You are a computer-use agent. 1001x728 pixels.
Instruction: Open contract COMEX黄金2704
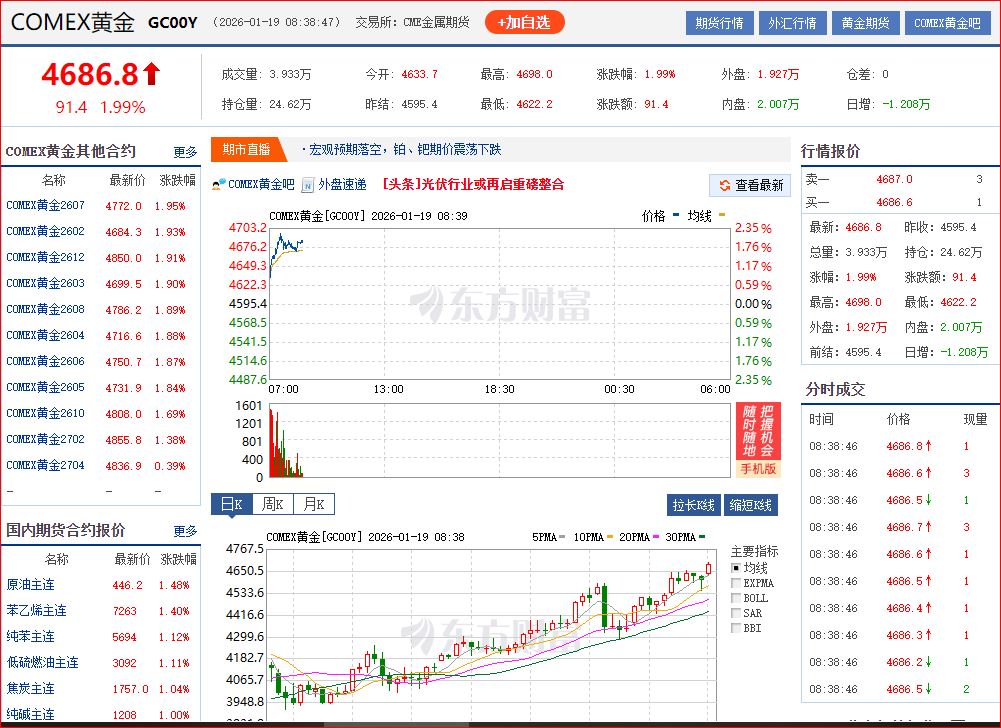tap(45, 466)
